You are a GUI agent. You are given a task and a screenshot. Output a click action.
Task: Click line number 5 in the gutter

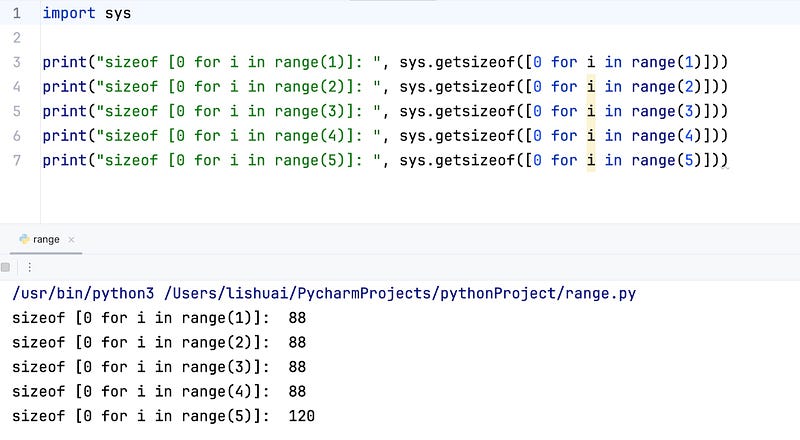(16, 111)
